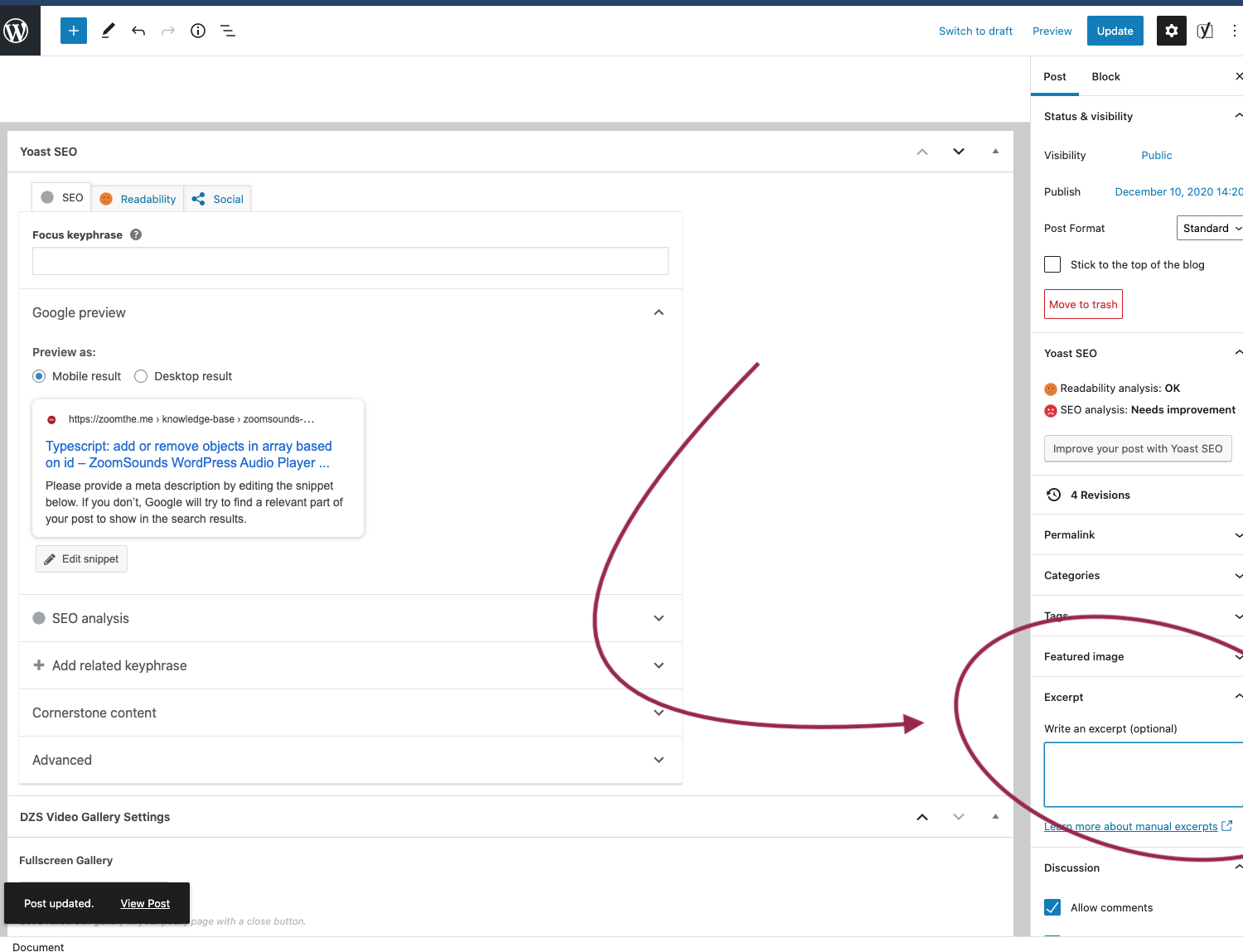The width and height of the screenshot is (1243, 952).
Task: Click Document breadcrumb at the bottom
Action: (38, 947)
